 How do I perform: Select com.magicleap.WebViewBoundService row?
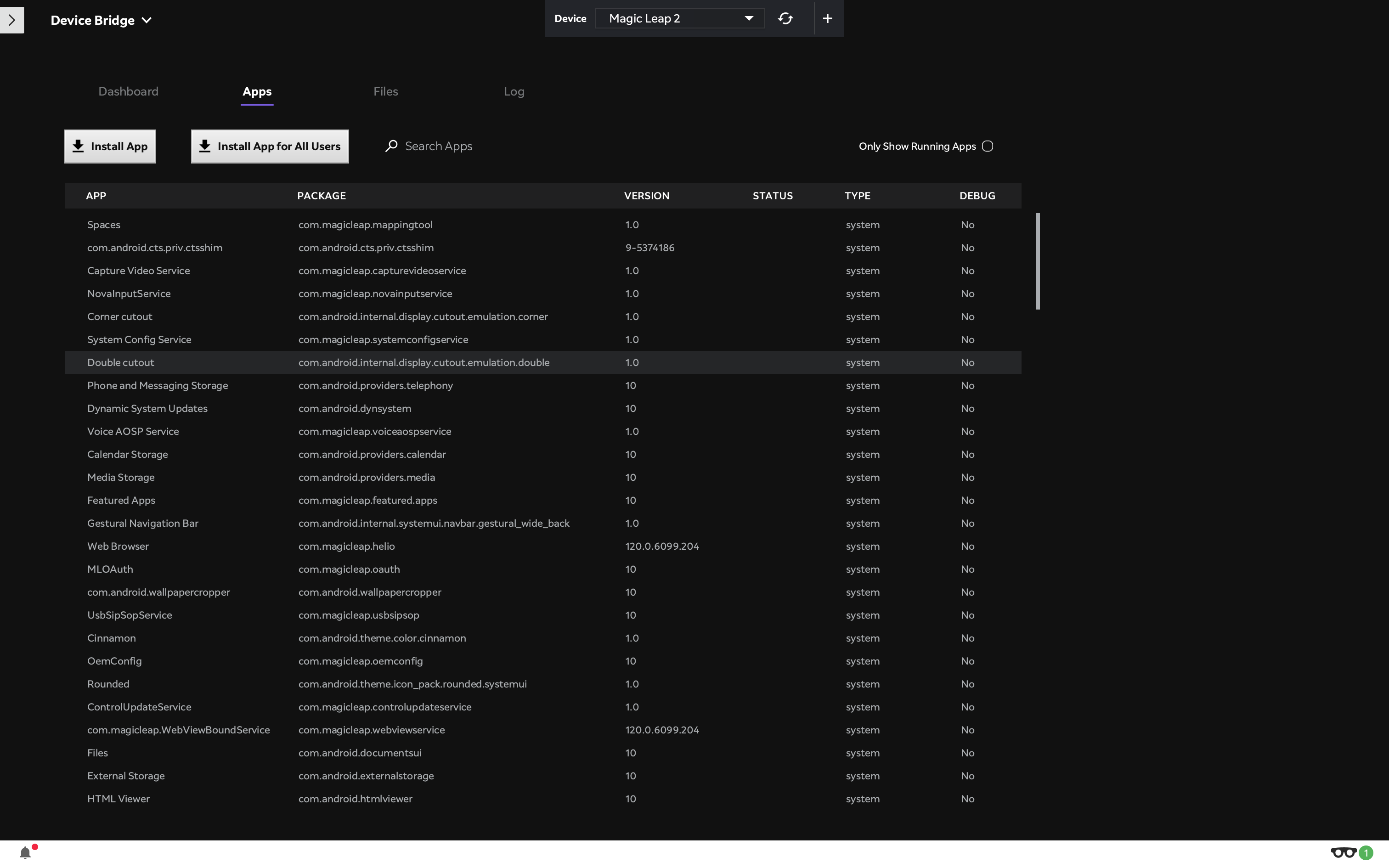pos(543,730)
